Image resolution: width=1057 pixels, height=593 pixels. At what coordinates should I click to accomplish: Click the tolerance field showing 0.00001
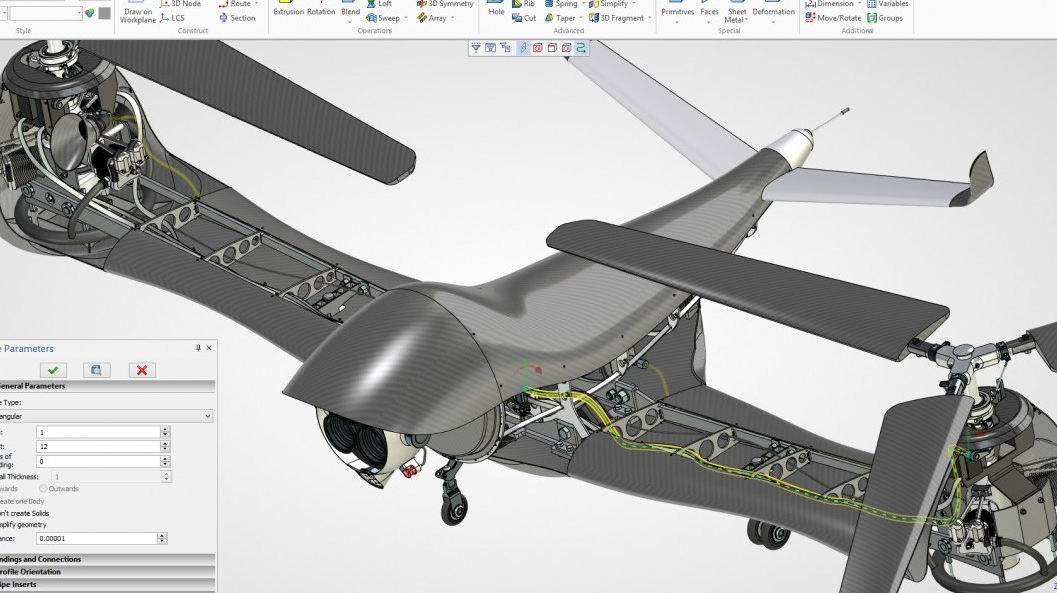[96, 538]
